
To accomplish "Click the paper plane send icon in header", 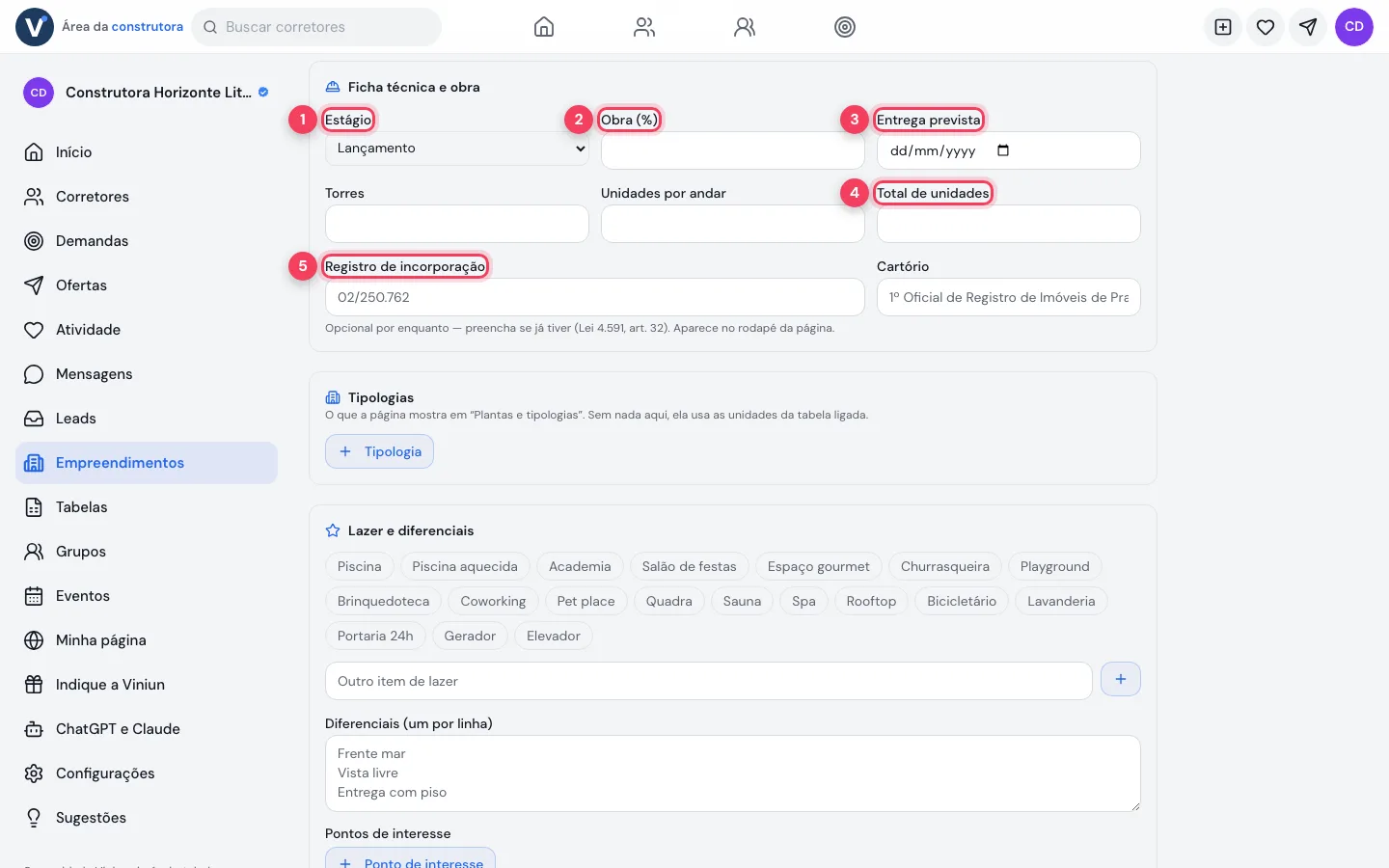I will (x=1308, y=27).
